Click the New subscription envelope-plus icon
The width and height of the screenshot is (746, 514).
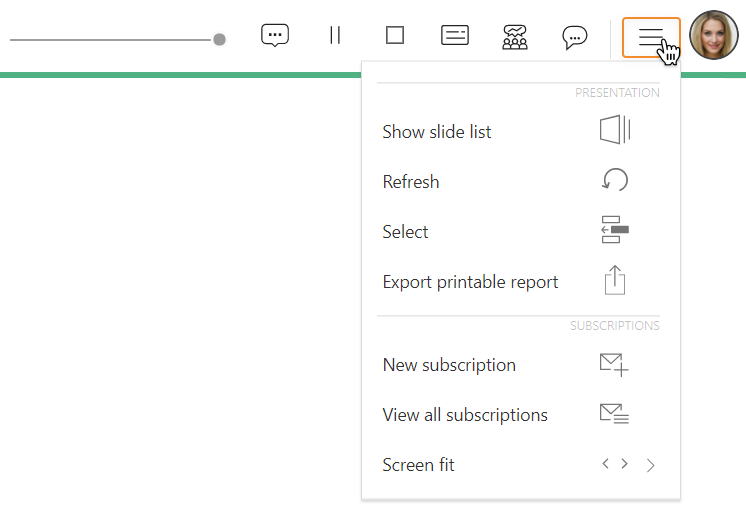coord(614,364)
